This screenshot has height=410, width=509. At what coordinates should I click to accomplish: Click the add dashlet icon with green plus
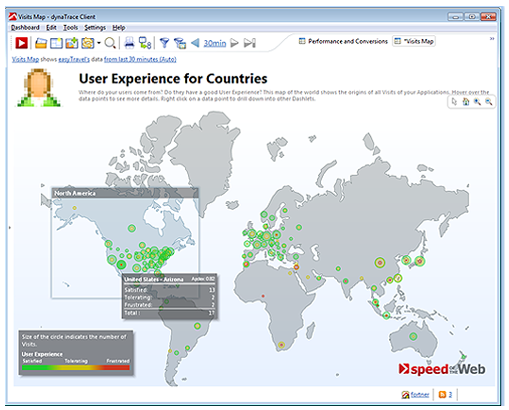71,43
